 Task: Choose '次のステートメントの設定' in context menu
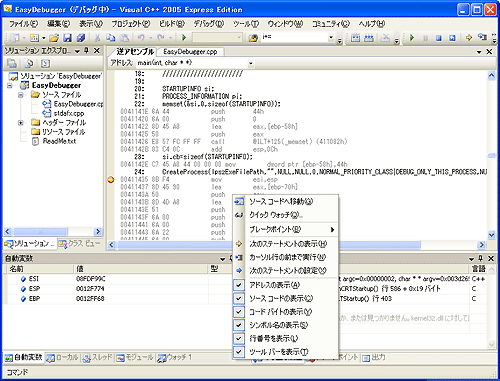tap(286, 270)
